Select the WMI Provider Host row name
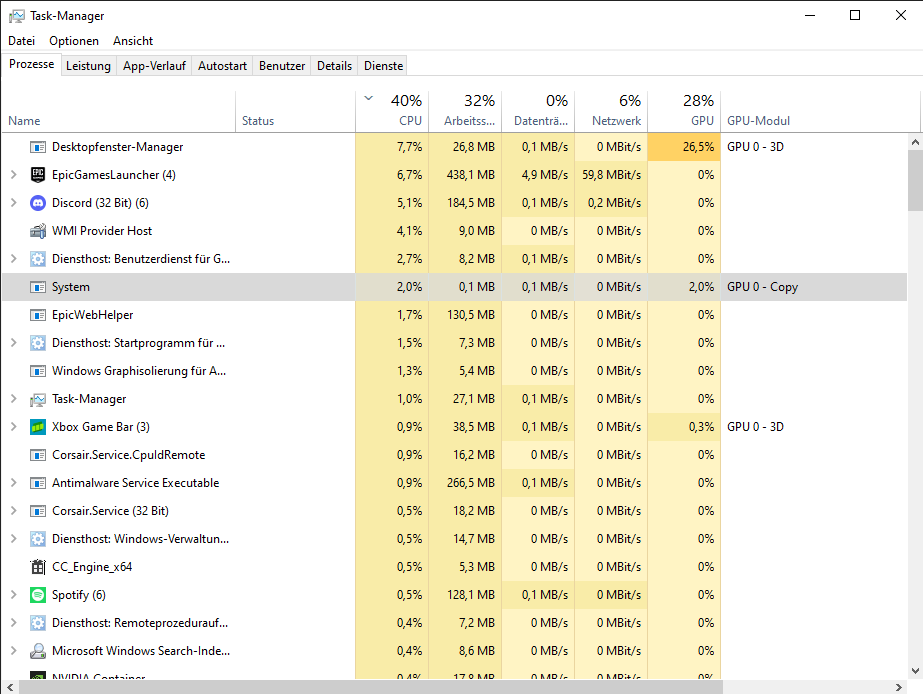 click(x=102, y=231)
